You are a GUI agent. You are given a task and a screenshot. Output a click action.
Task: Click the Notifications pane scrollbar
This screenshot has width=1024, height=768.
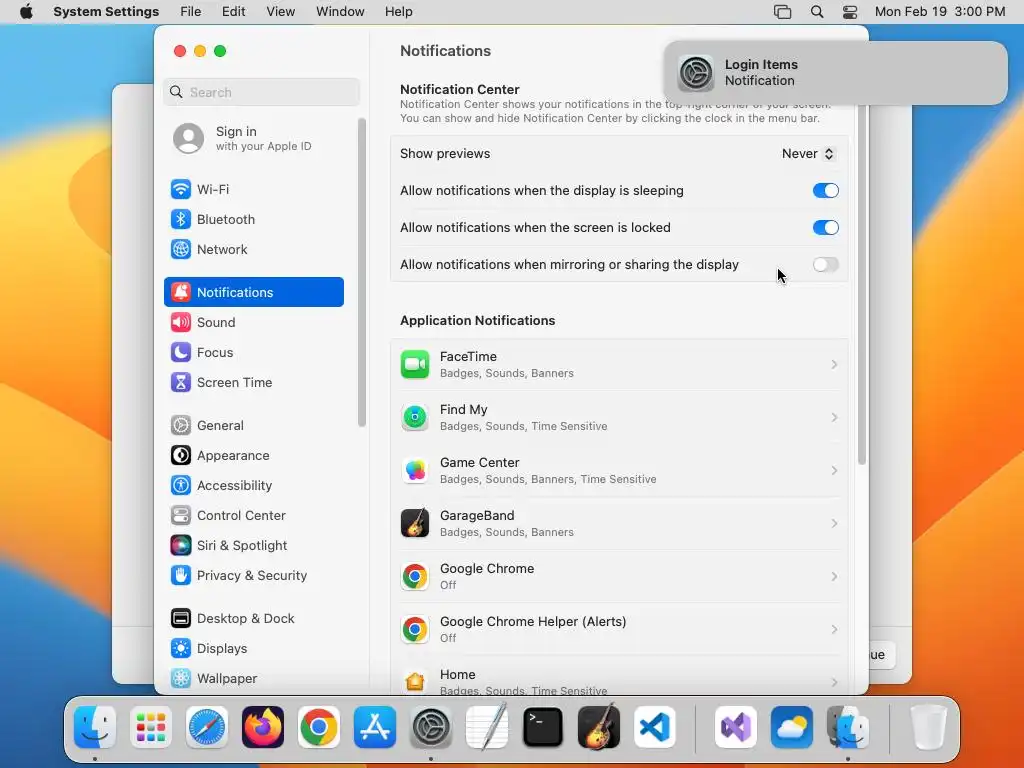[x=861, y=285]
